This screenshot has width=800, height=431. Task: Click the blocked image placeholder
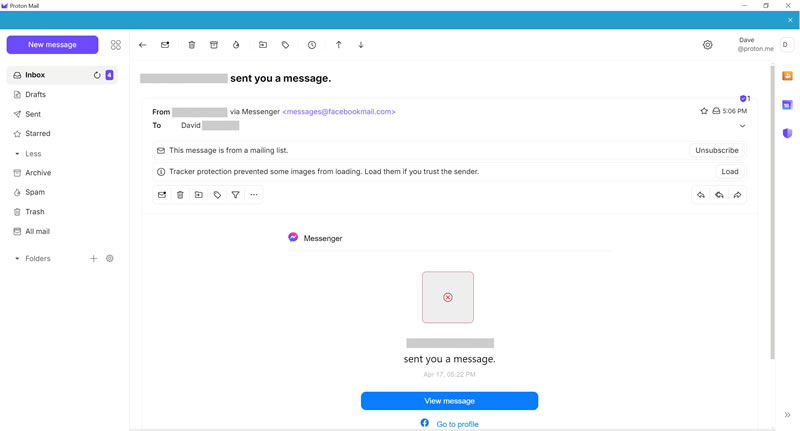click(x=448, y=297)
